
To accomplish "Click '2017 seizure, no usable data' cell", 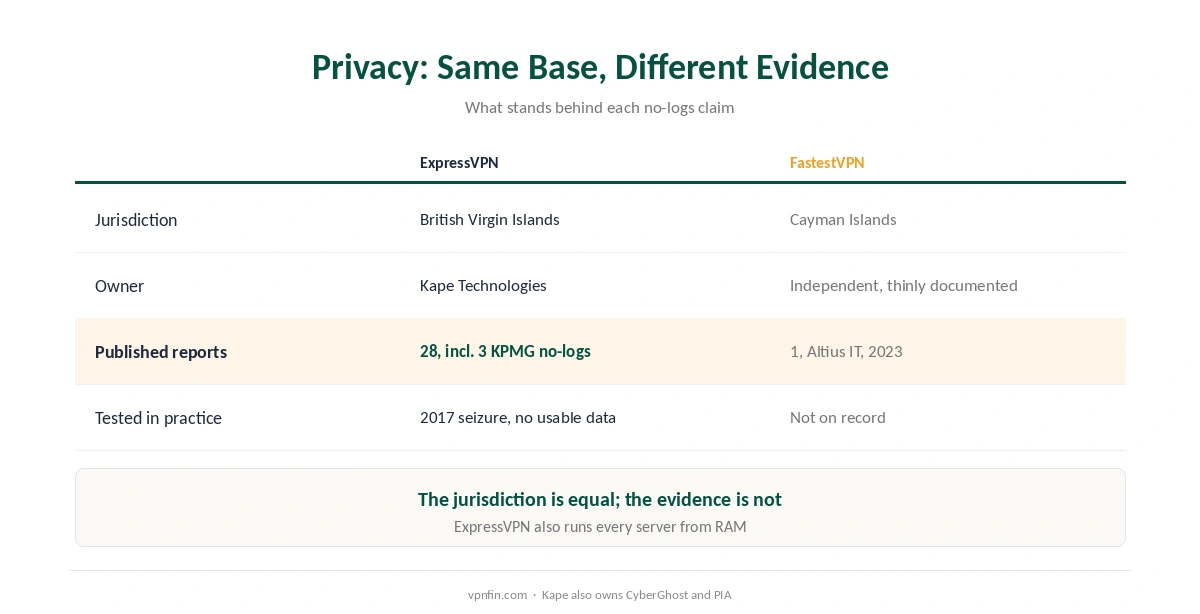I will [518, 418].
